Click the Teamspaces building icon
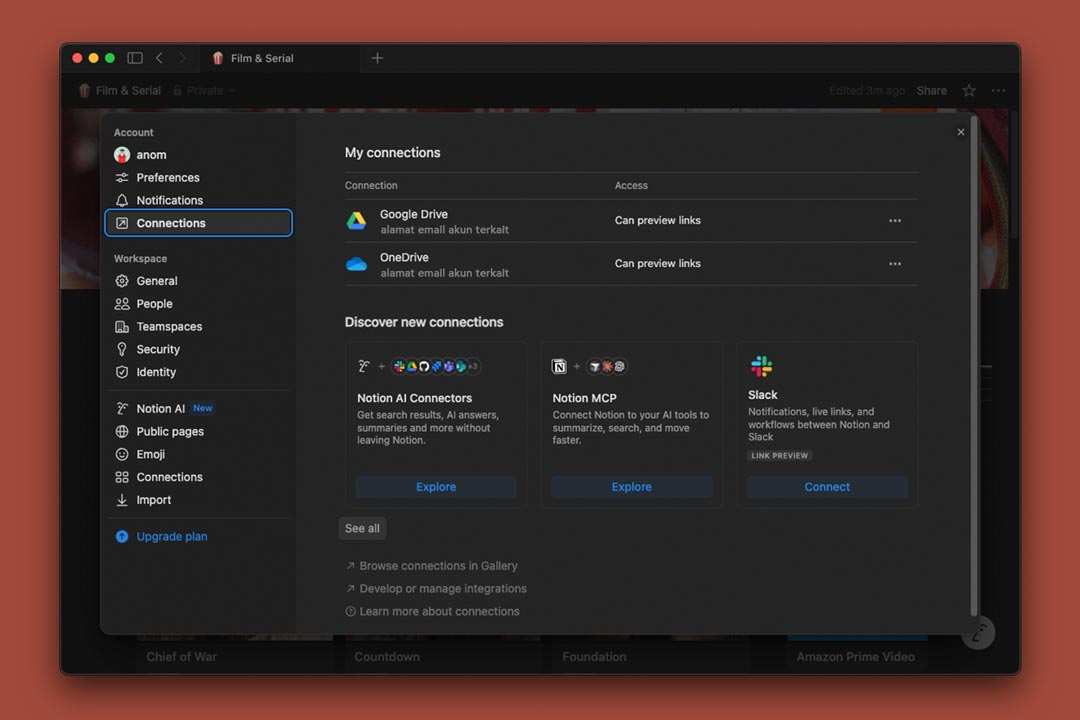1080x720 pixels. point(122,326)
